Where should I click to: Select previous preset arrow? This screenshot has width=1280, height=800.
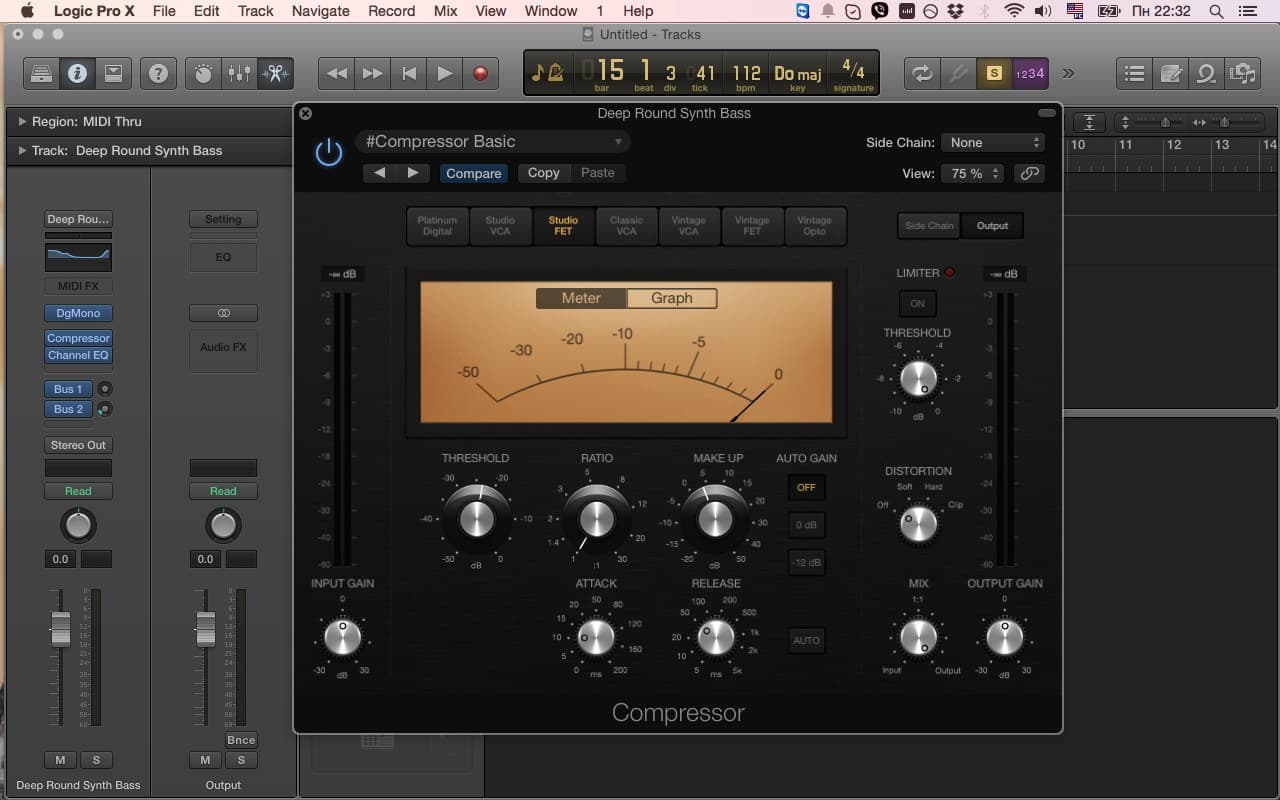click(x=380, y=173)
